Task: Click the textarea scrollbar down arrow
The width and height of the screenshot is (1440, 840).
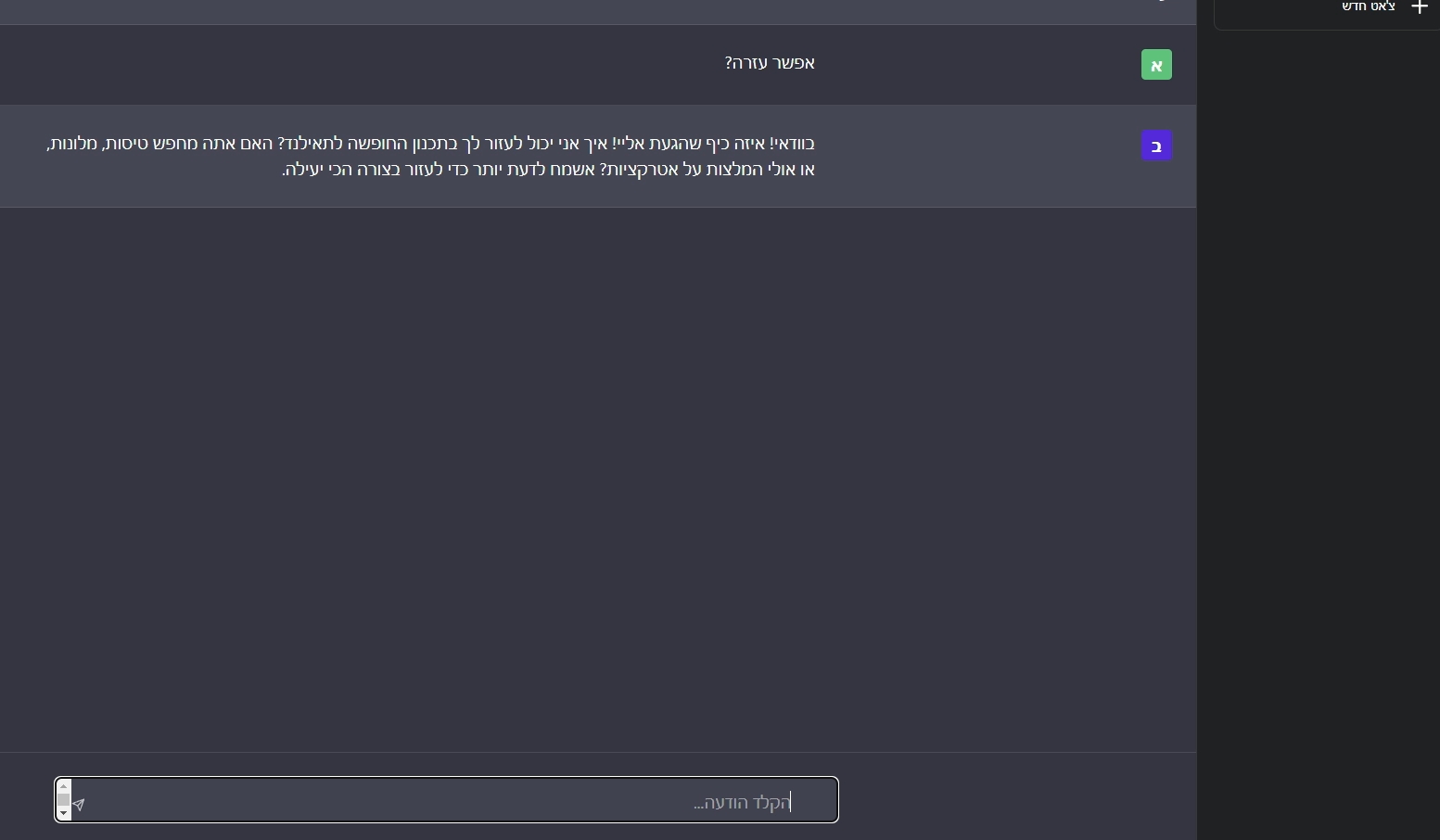Action: [x=63, y=813]
